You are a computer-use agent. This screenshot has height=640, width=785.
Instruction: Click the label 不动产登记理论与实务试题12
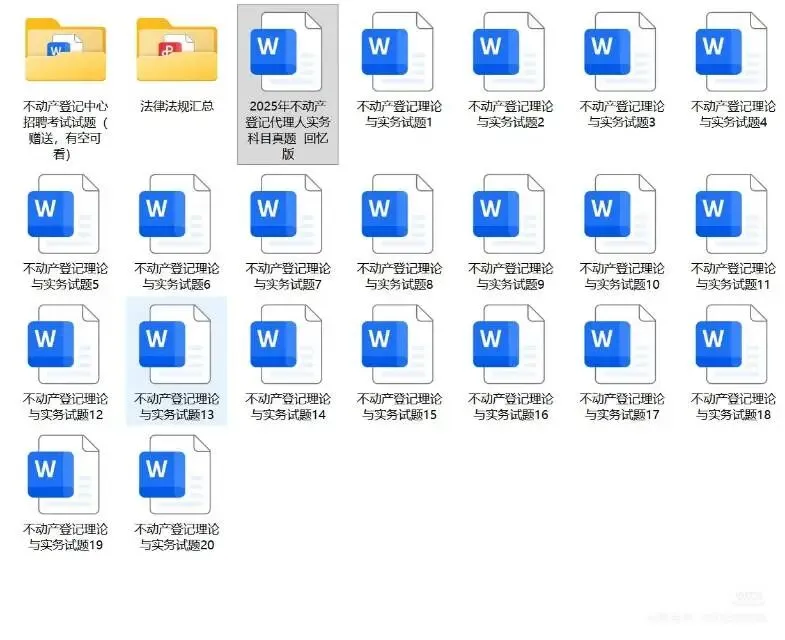[66, 406]
